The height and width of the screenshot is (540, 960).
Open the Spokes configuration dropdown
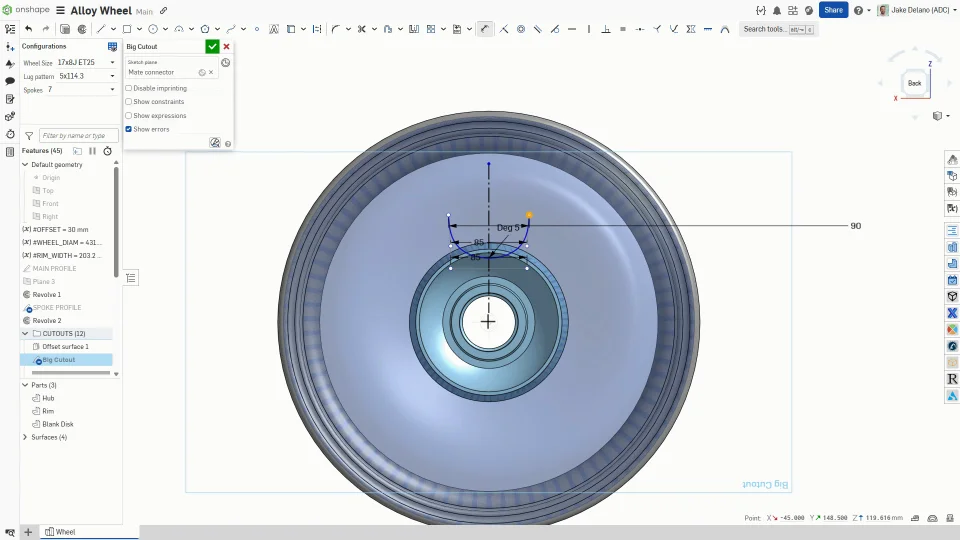click(x=80, y=90)
